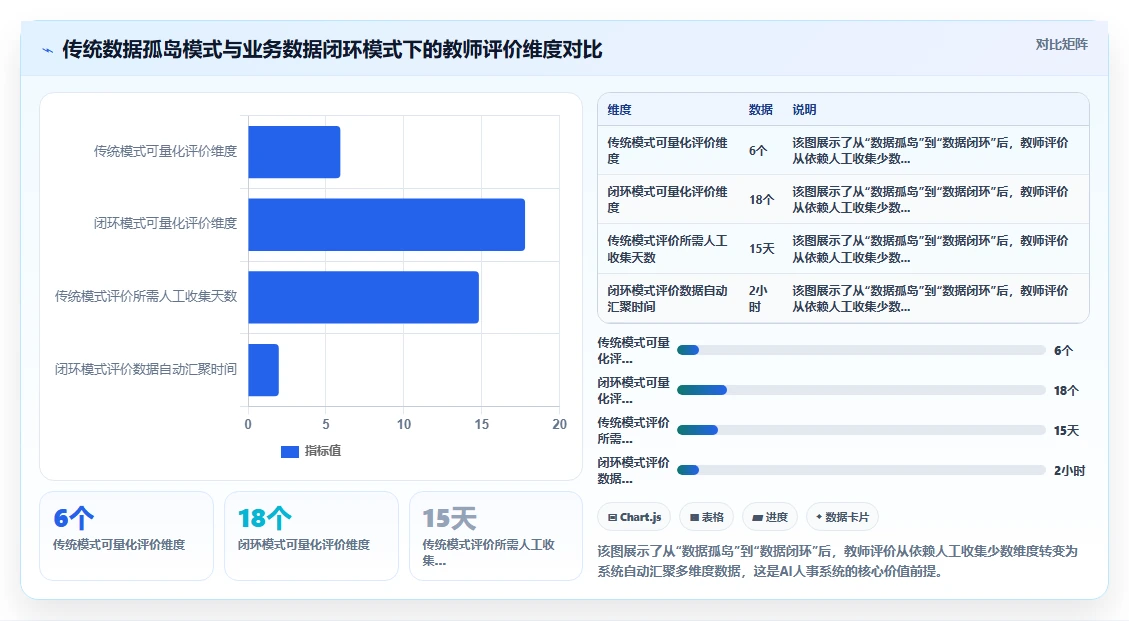Click the 6个 value in the table

coord(757,151)
